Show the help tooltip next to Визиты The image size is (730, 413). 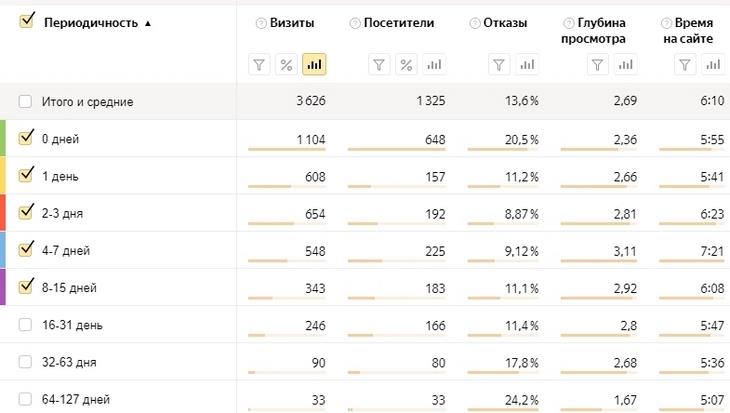pos(261,23)
